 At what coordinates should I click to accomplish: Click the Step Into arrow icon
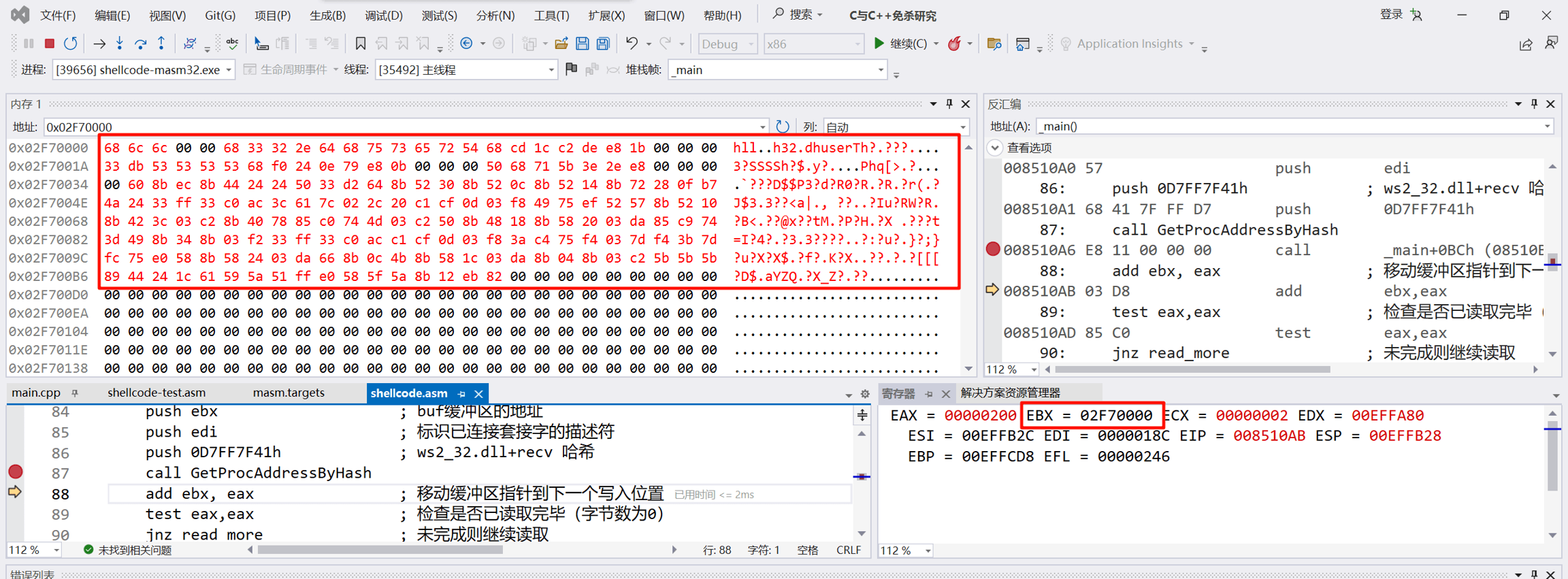pyautogui.click(x=120, y=44)
